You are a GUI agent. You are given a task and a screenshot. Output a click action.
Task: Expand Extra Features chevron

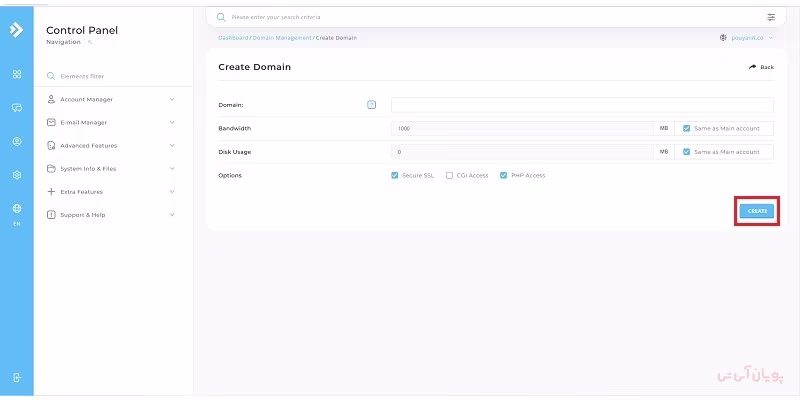[172, 192]
